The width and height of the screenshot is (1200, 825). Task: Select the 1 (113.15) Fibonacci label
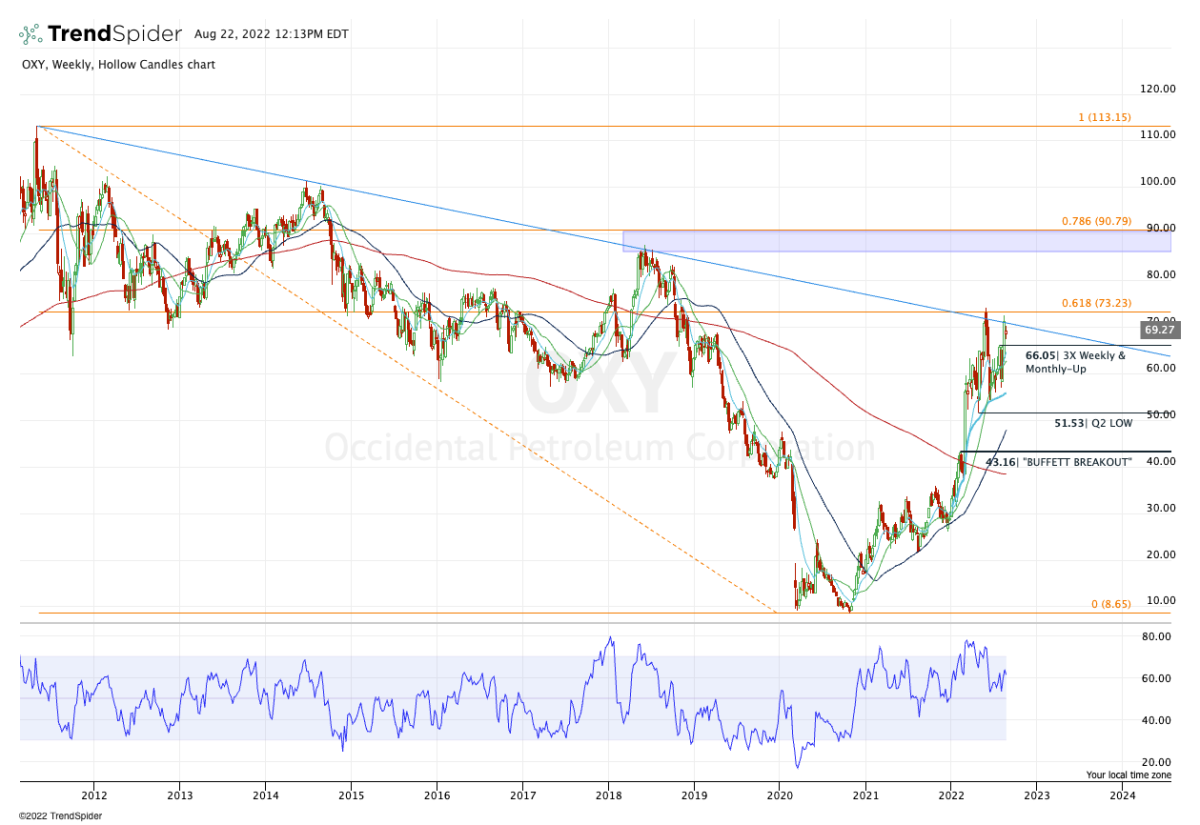click(x=1104, y=117)
